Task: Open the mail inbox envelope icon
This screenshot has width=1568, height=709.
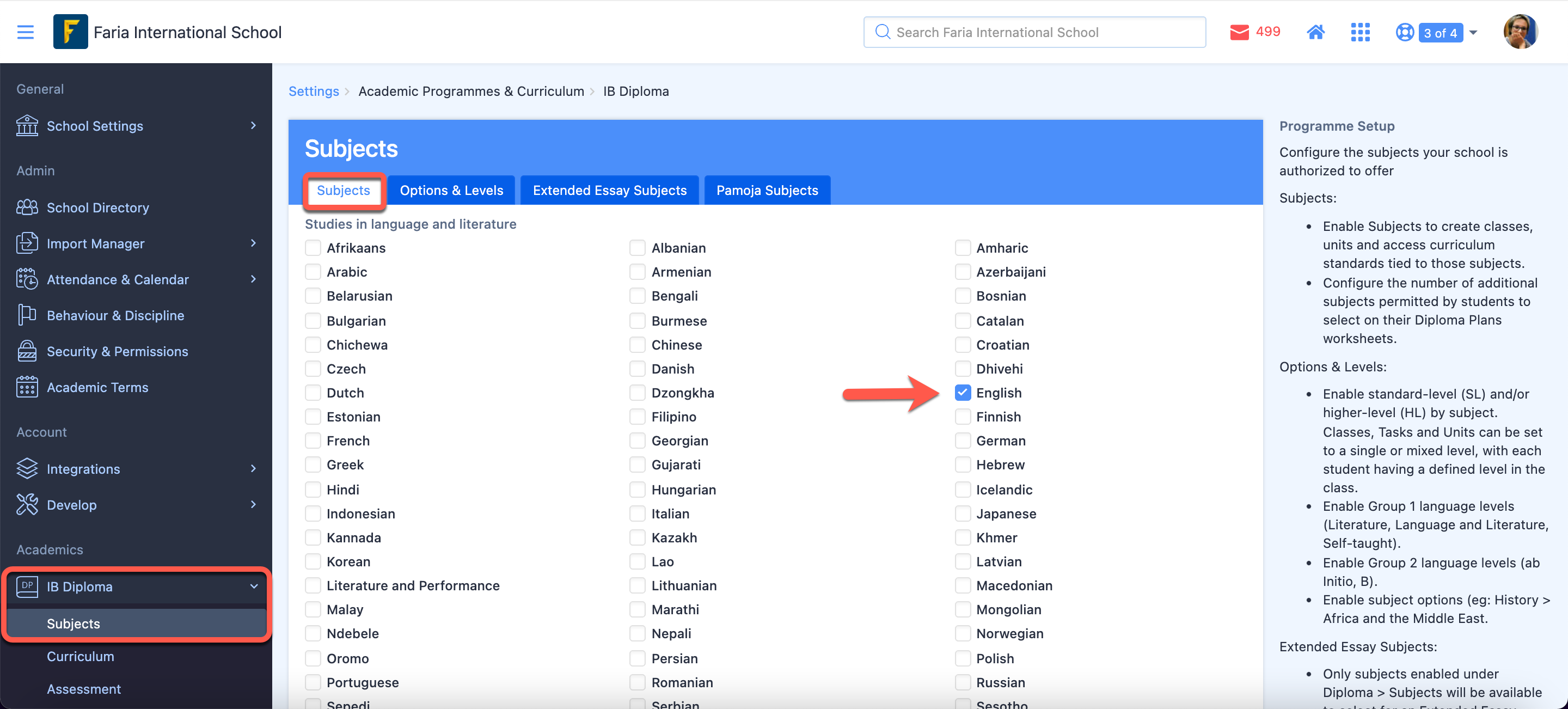Action: coord(1239,32)
